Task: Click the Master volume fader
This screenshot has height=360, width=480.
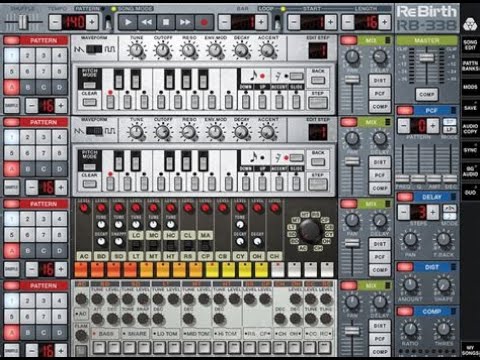Action: [427, 58]
